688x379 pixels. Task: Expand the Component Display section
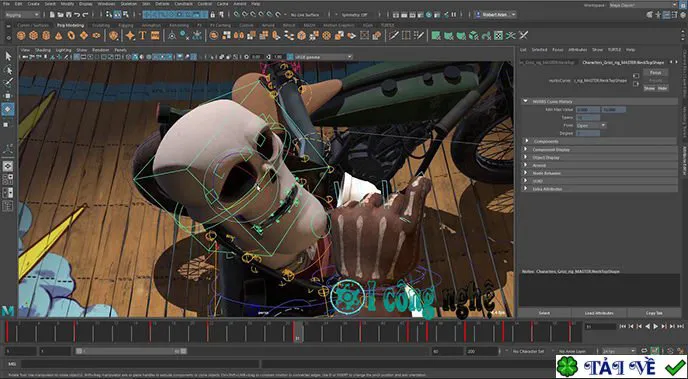coord(527,149)
